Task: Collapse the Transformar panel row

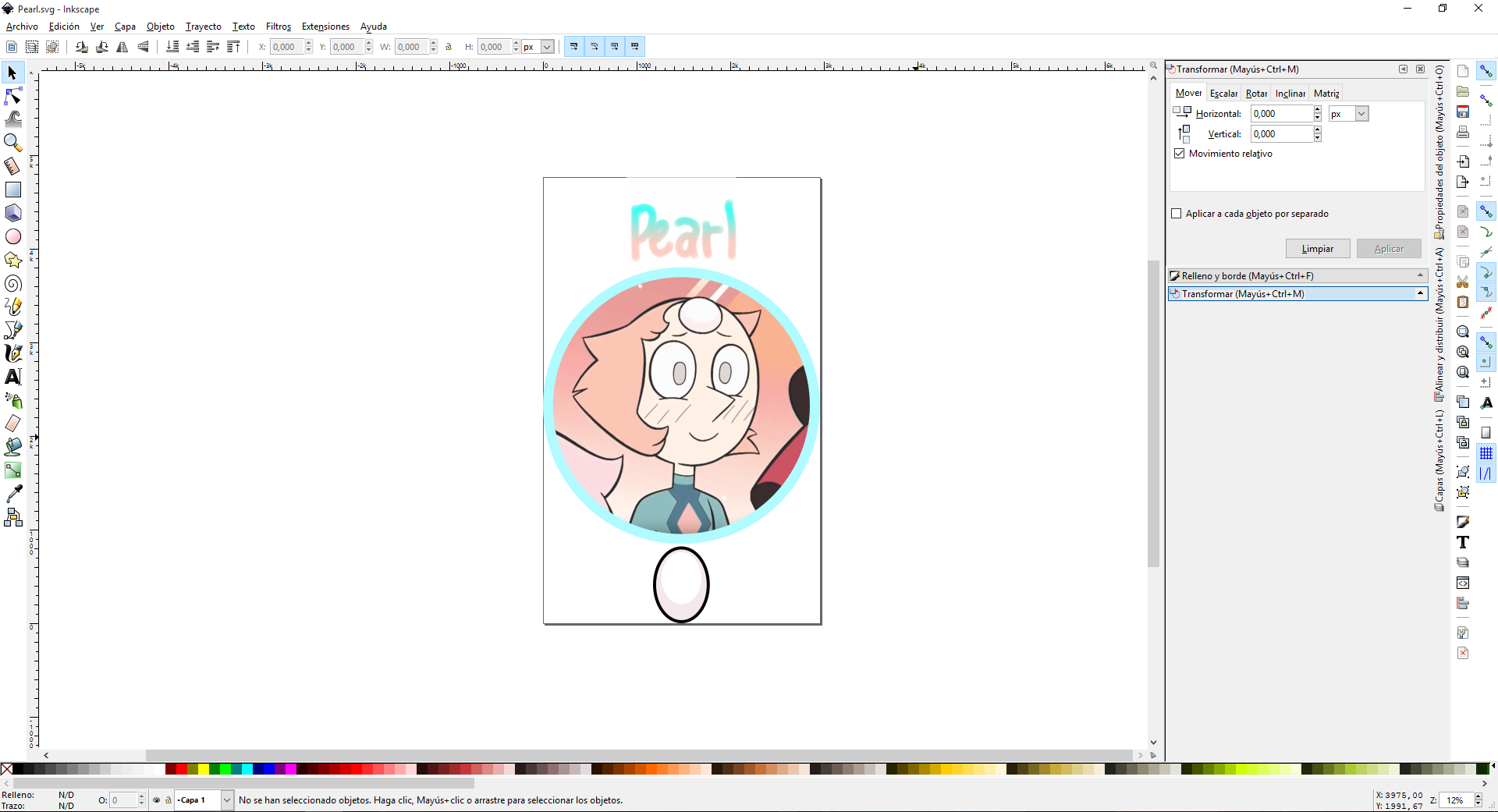Action: click(x=1297, y=294)
